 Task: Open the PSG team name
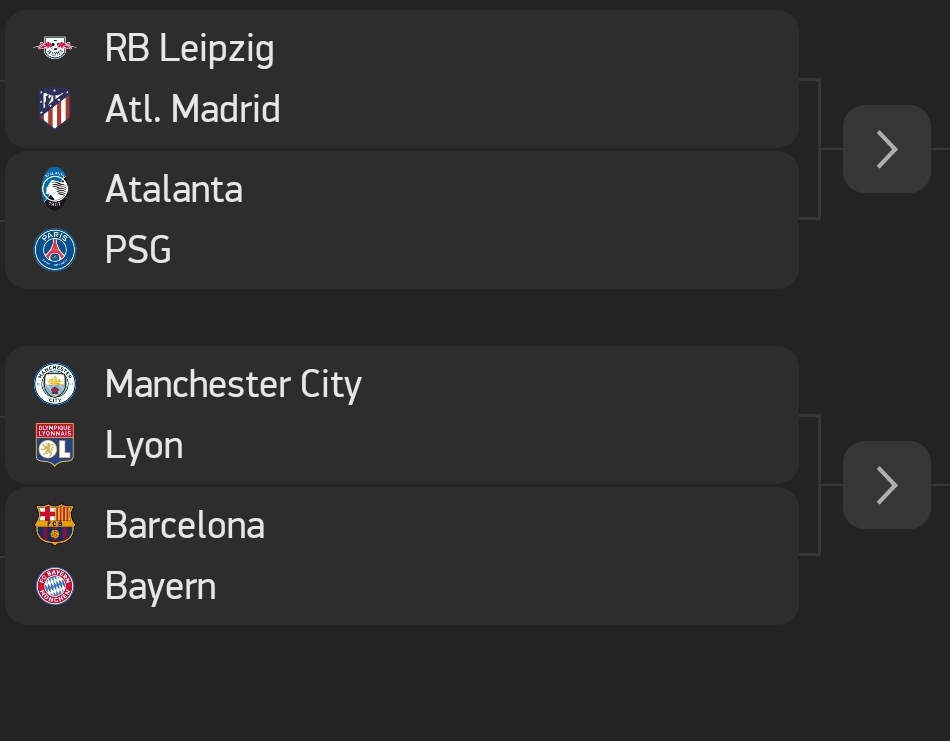point(138,250)
